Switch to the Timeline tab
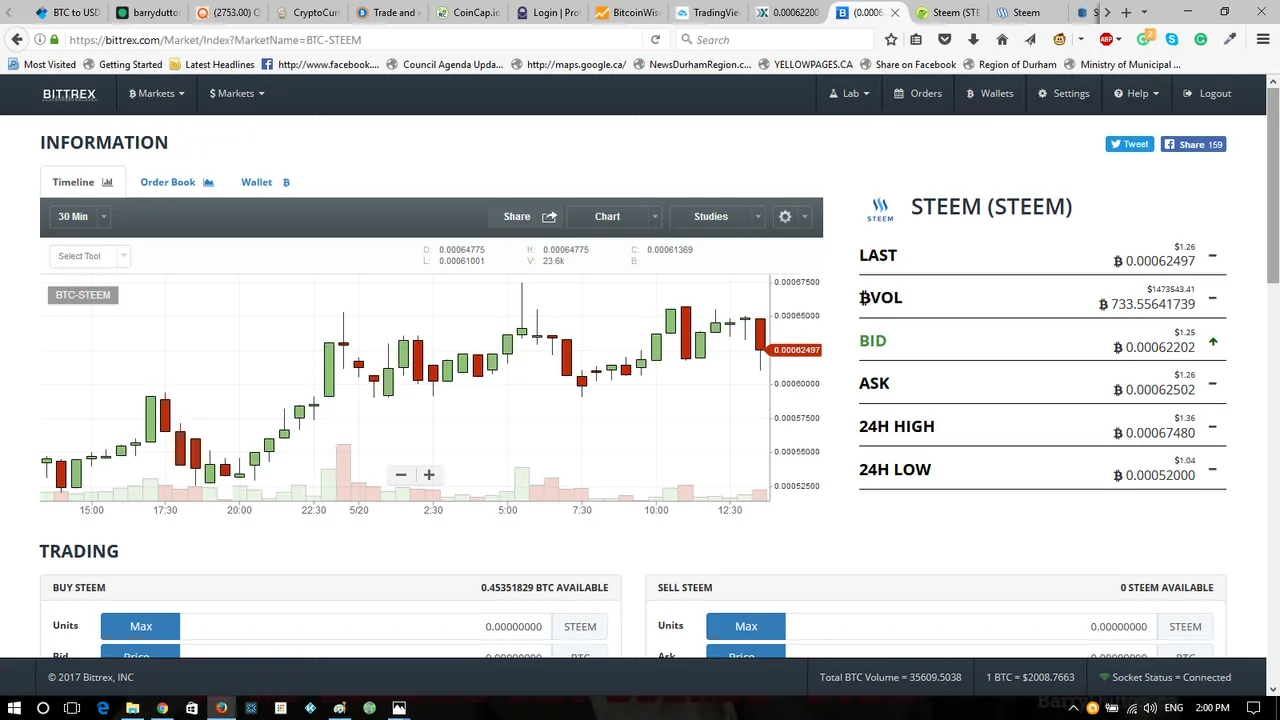This screenshot has width=1280, height=720. pos(83,182)
